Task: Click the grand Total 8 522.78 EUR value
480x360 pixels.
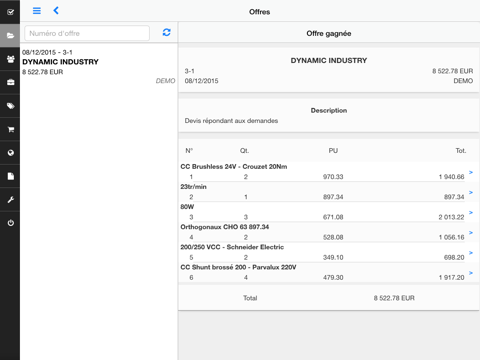Action: (x=394, y=298)
